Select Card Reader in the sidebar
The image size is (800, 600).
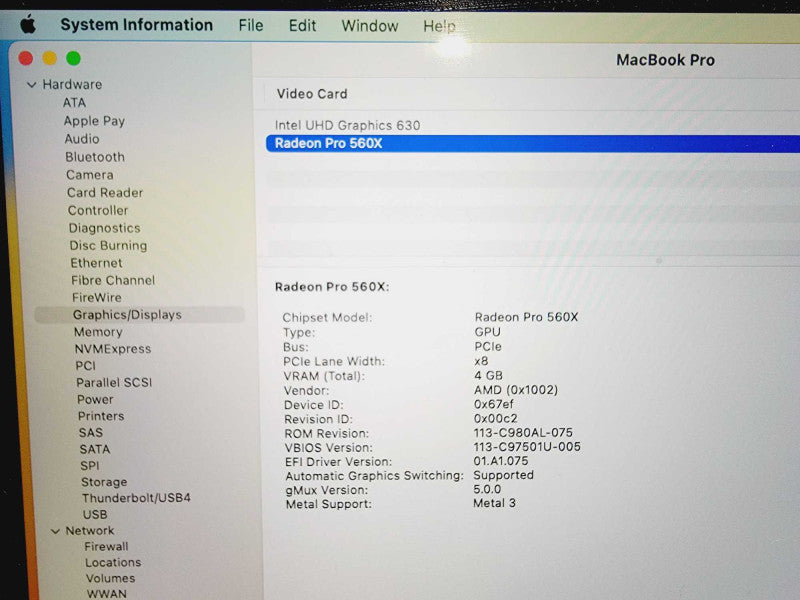[105, 192]
